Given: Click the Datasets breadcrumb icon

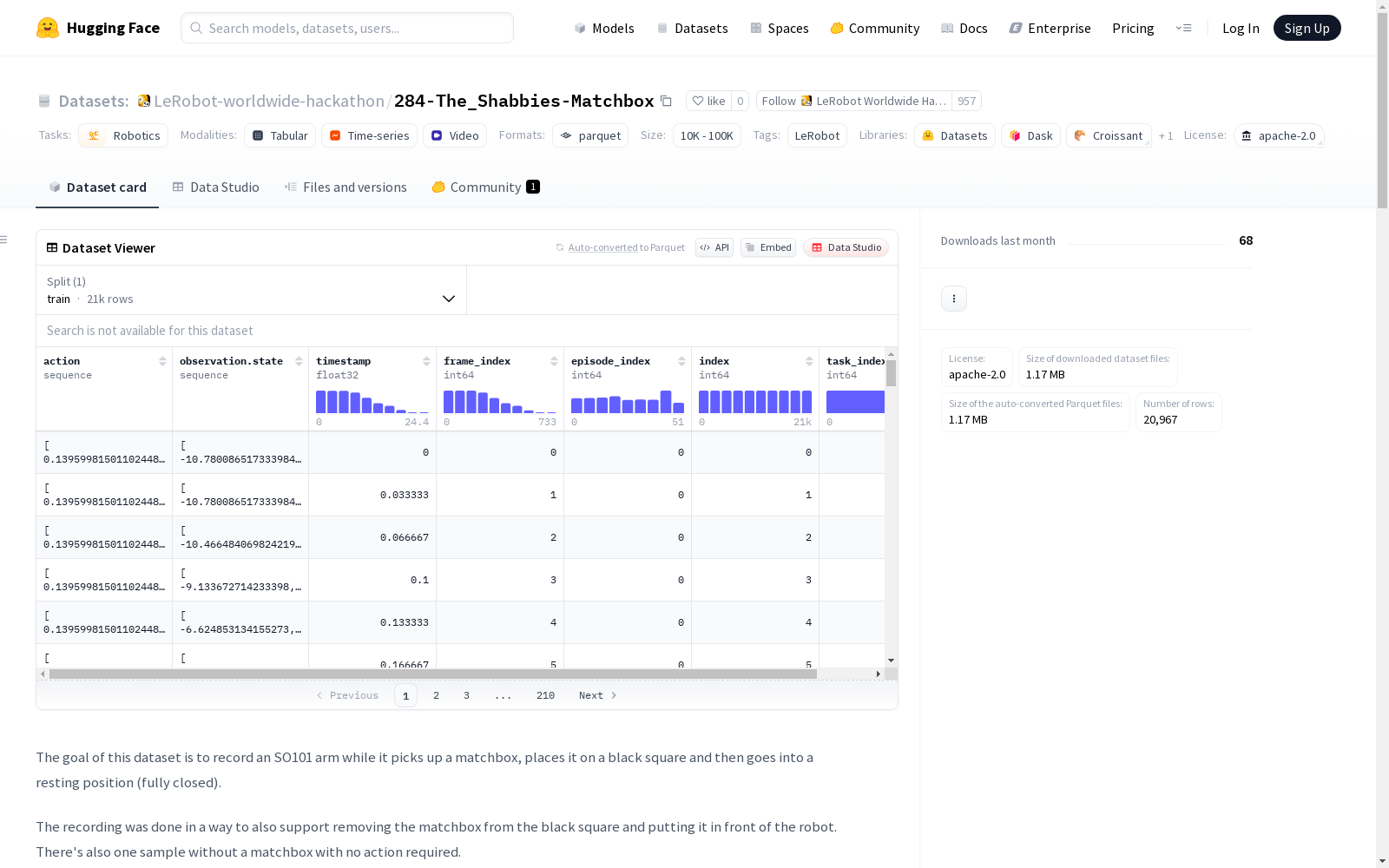Looking at the screenshot, I should pos(44,102).
